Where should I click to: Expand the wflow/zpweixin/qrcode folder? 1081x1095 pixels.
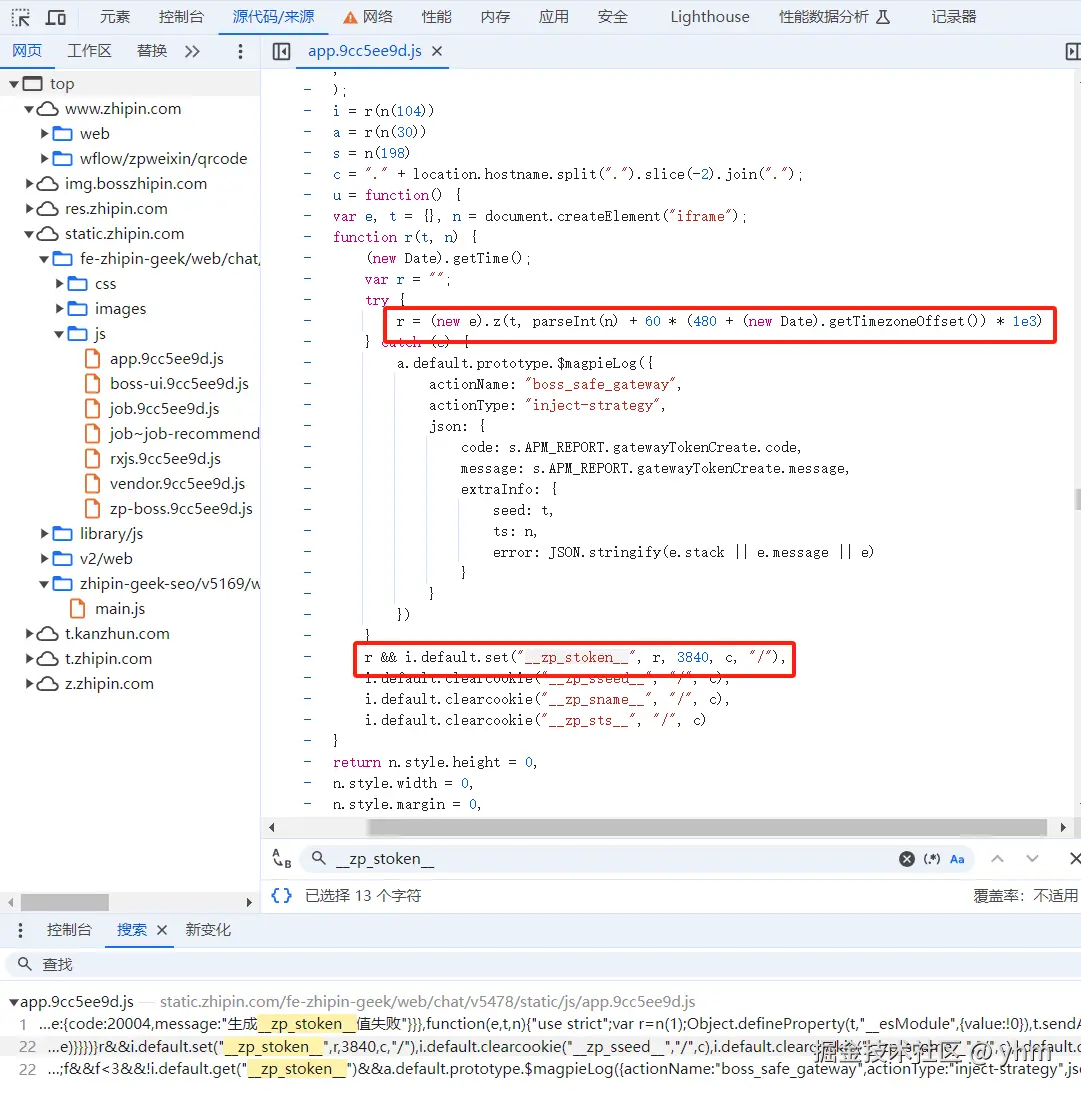(44, 159)
